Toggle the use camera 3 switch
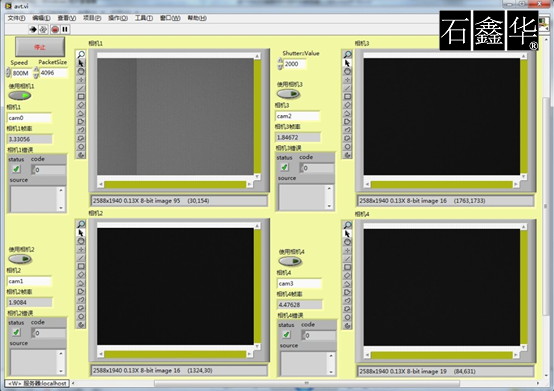 288,94
